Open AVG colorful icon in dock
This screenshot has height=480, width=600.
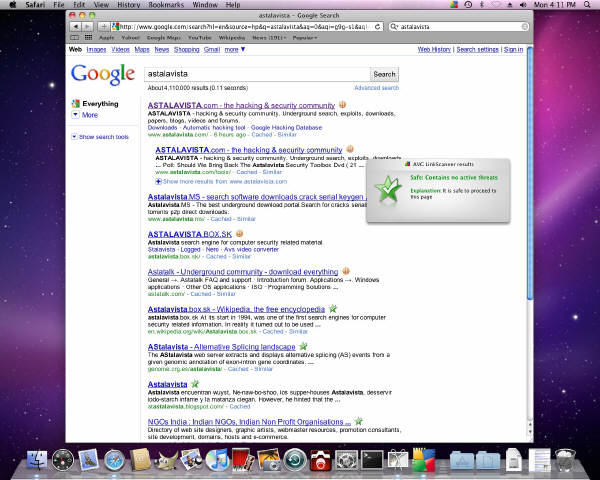pos(424,459)
